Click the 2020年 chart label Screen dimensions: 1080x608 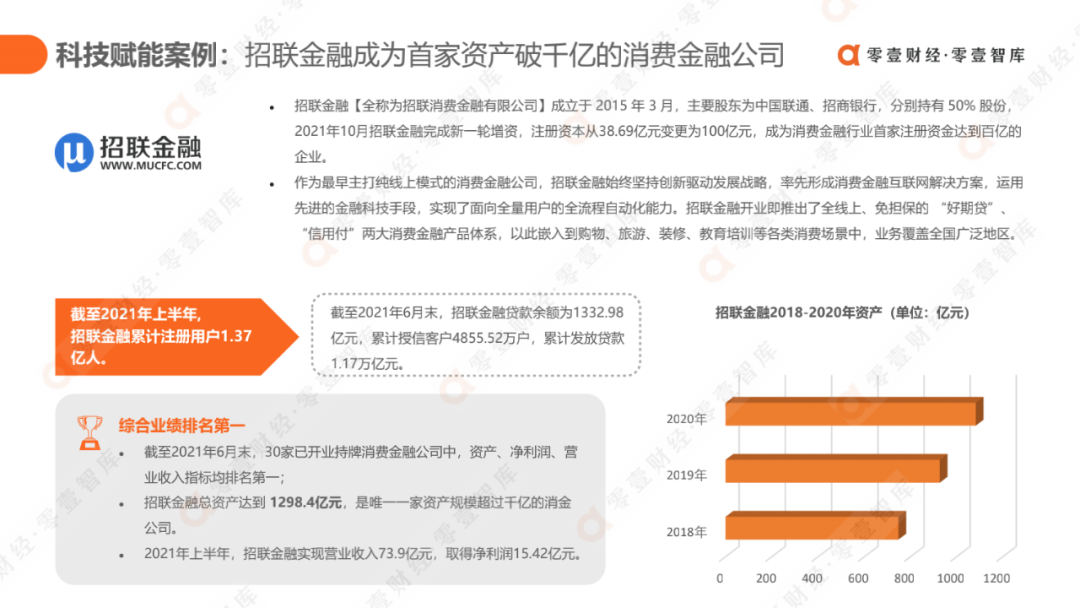point(686,419)
